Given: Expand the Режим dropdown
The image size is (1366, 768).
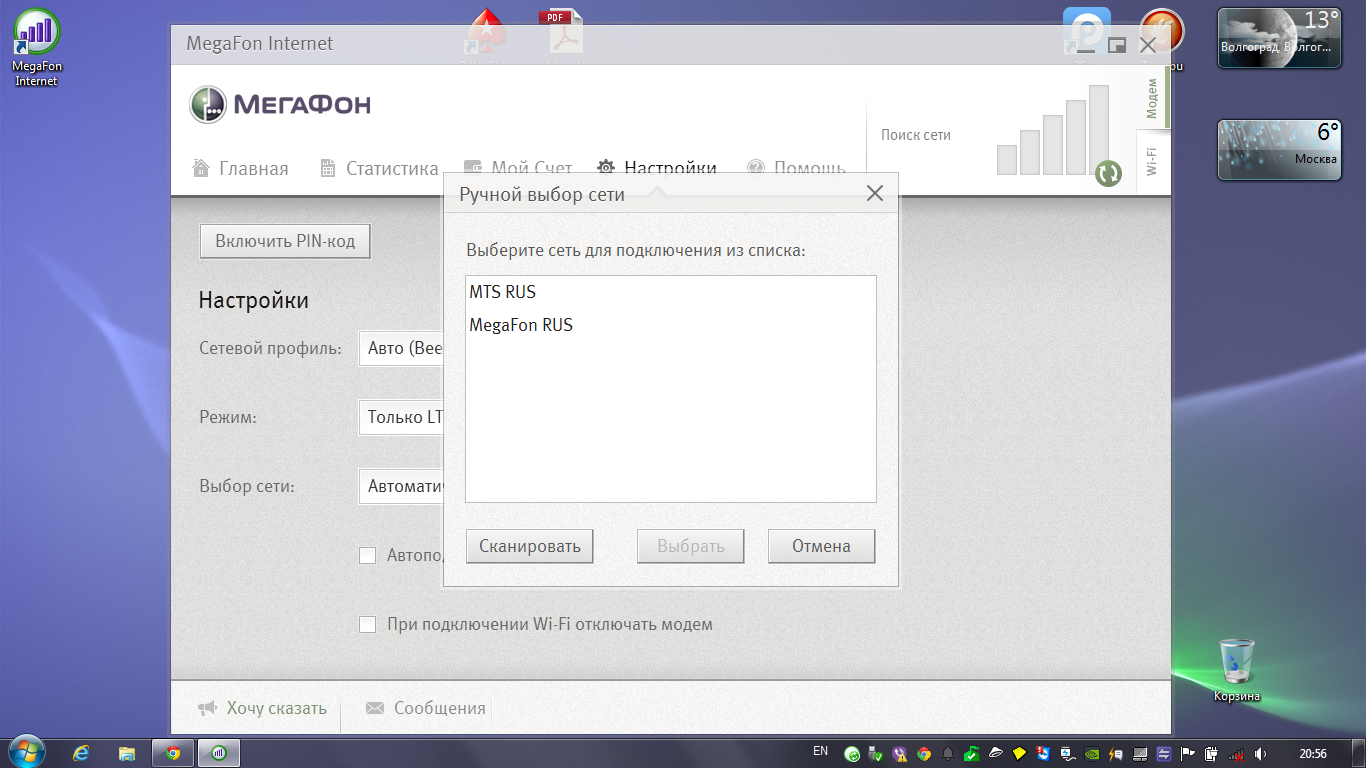Looking at the screenshot, I should click(401, 417).
